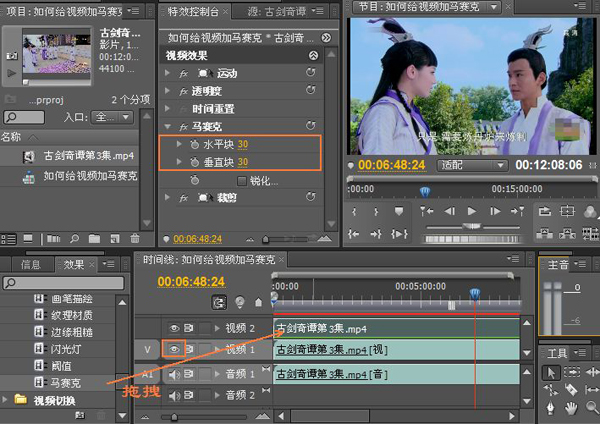Select the Selection arrow tool
The width and height of the screenshot is (600, 424).
point(551,372)
